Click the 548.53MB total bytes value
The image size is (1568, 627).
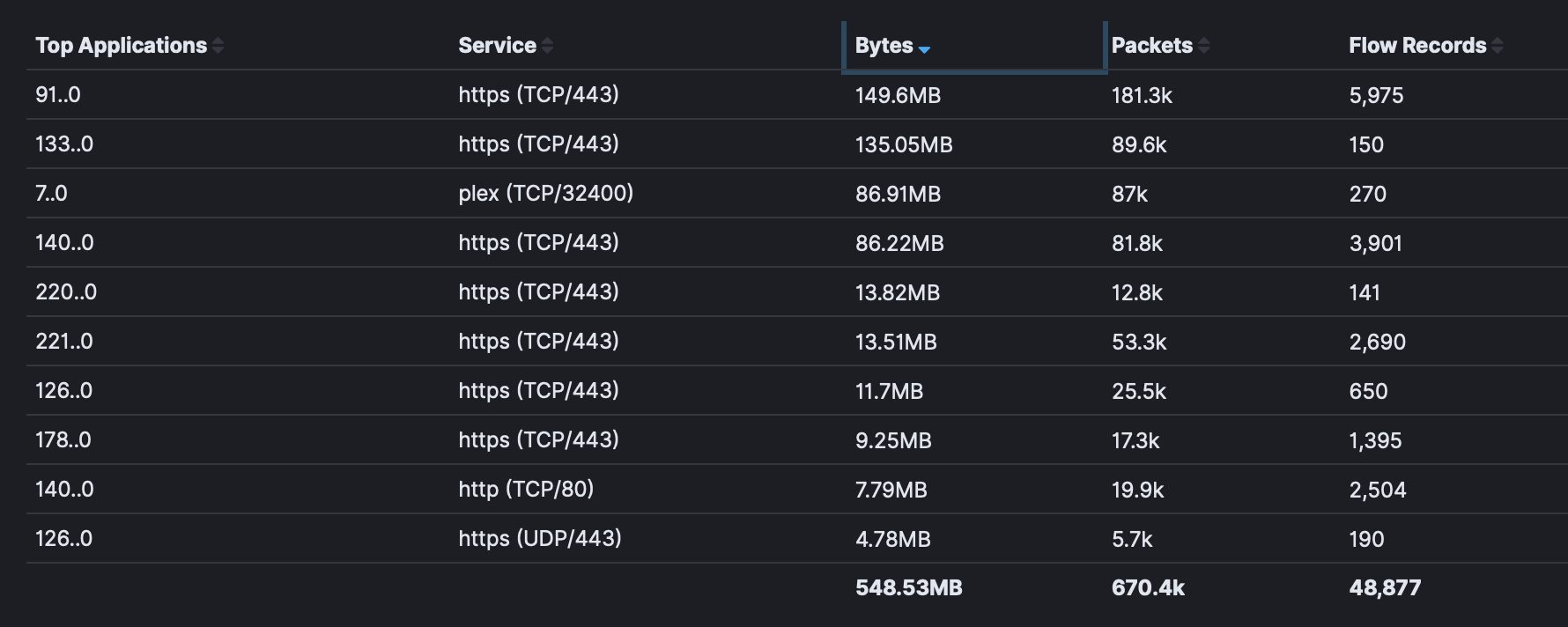[x=908, y=588]
